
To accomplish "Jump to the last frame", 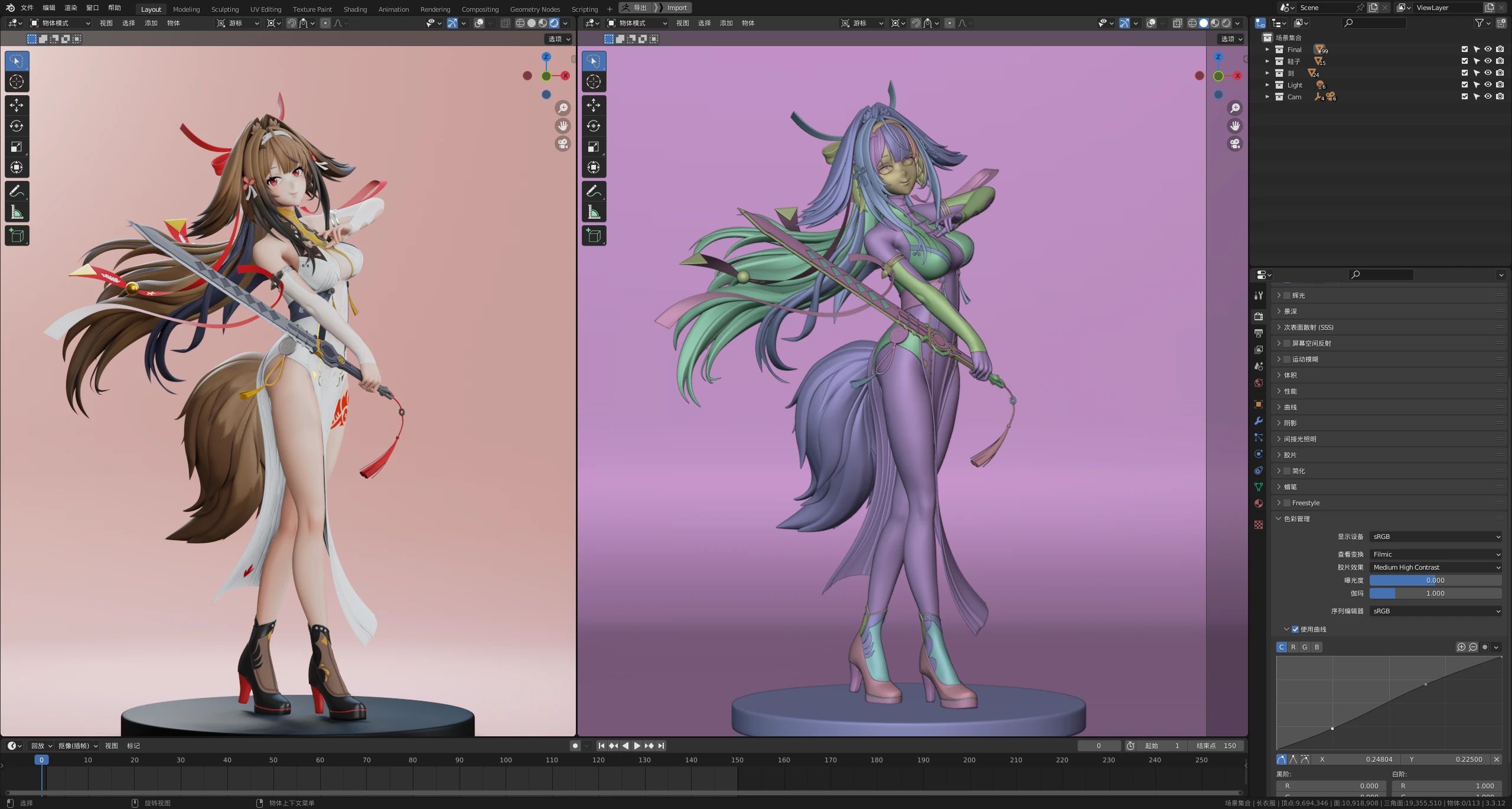I will [x=661, y=746].
